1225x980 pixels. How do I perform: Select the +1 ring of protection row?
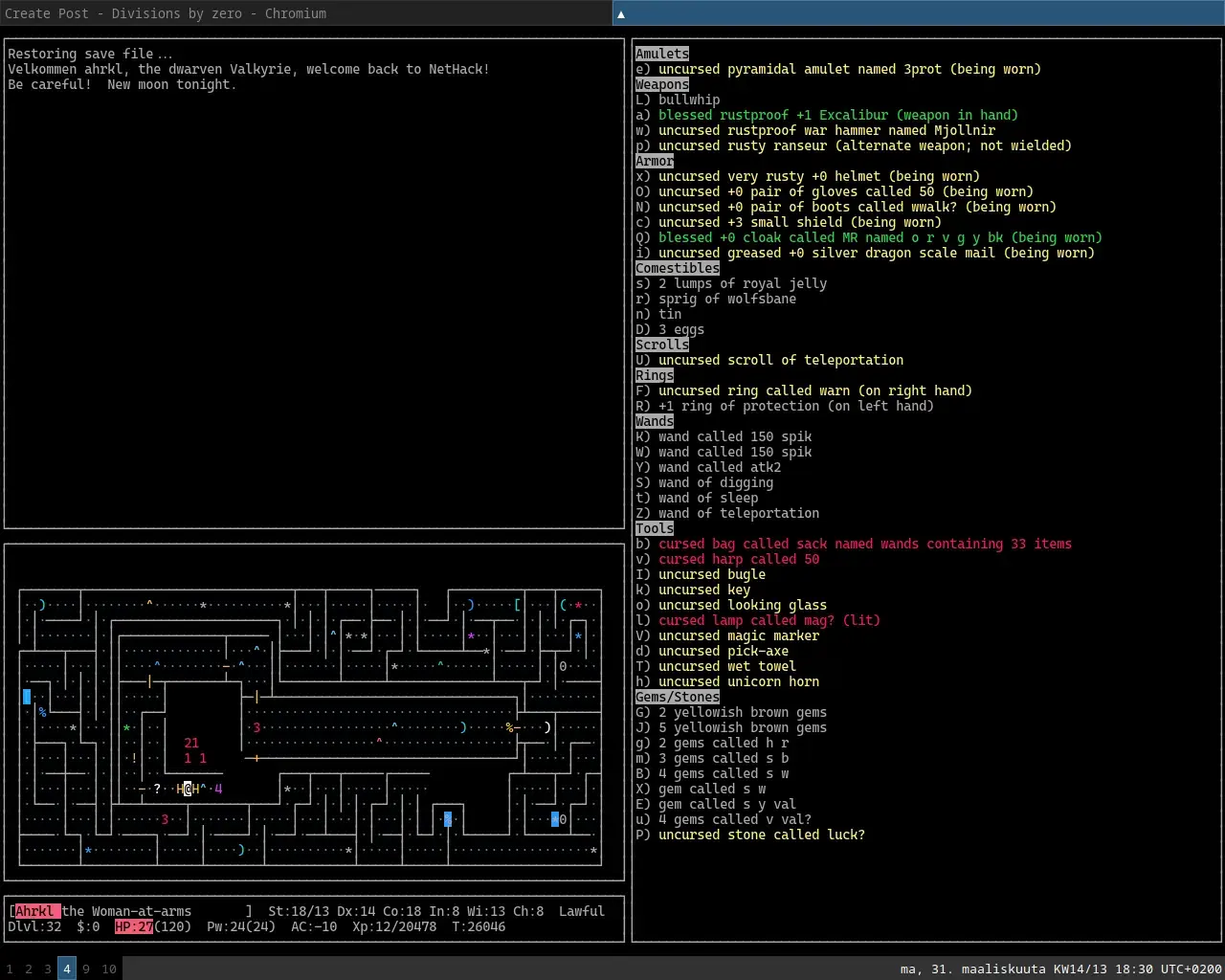[785, 406]
